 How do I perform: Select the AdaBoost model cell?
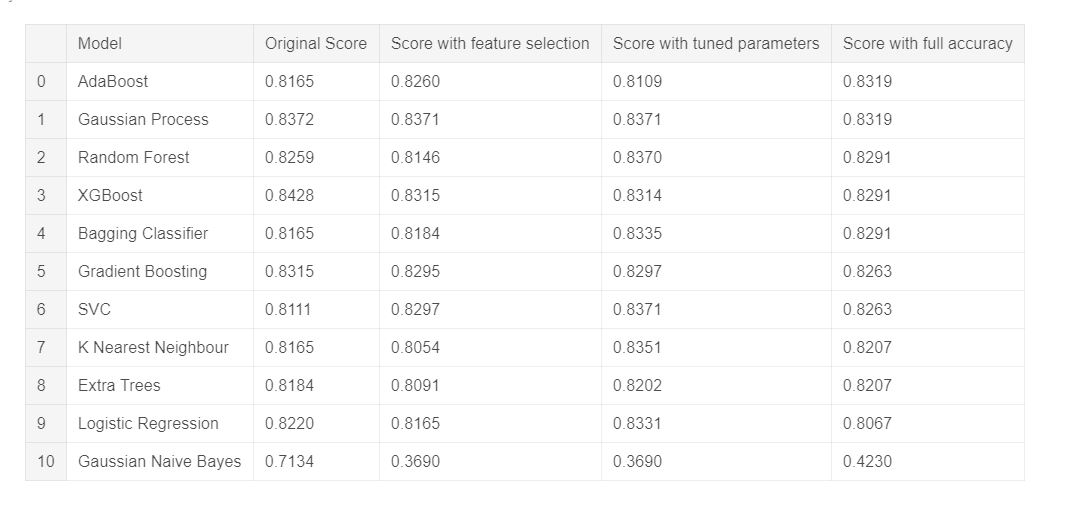pos(113,82)
